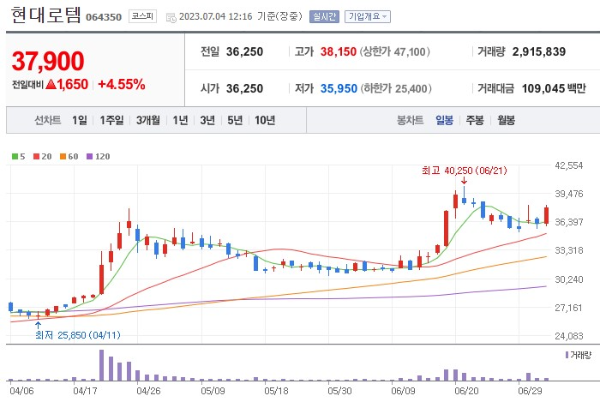Viewport: 600px width, 407px height.
Task: Click the 저가 value 35,950
Action: [x=339, y=89]
